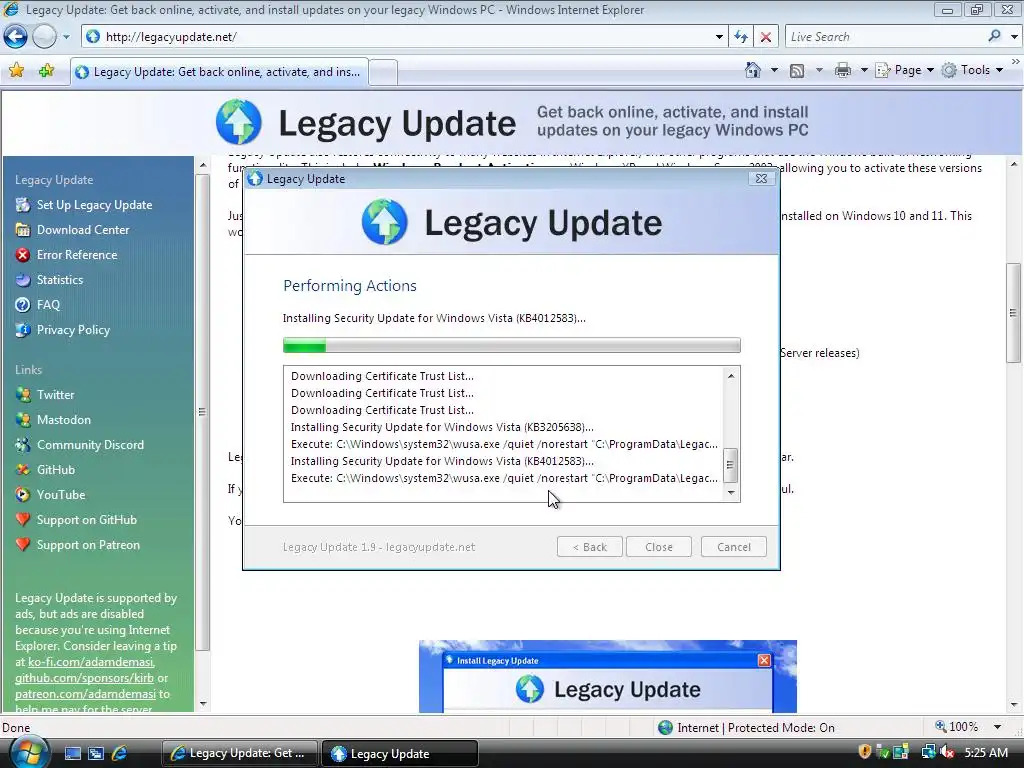Click the address bar URL field
The height and width of the screenshot is (768, 1024).
pos(398,37)
